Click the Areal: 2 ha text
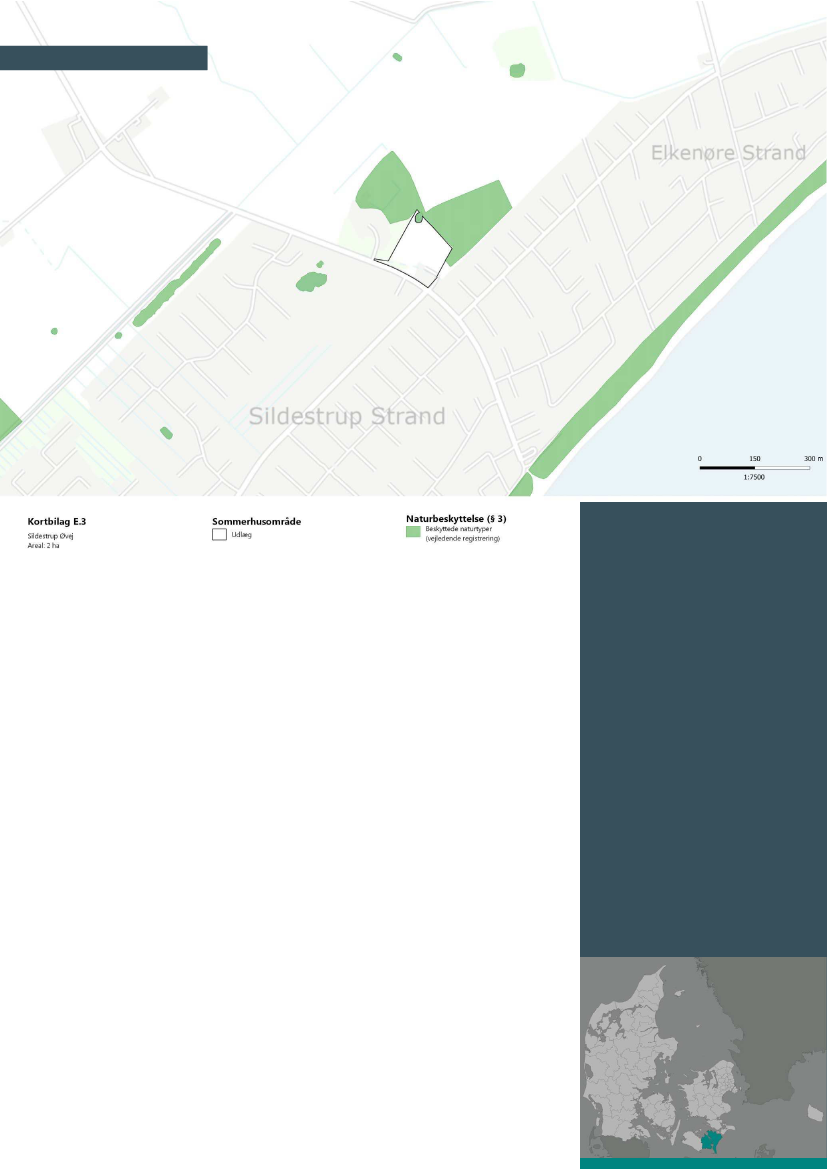Viewport: 827px width, 1169px height. point(46,545)
